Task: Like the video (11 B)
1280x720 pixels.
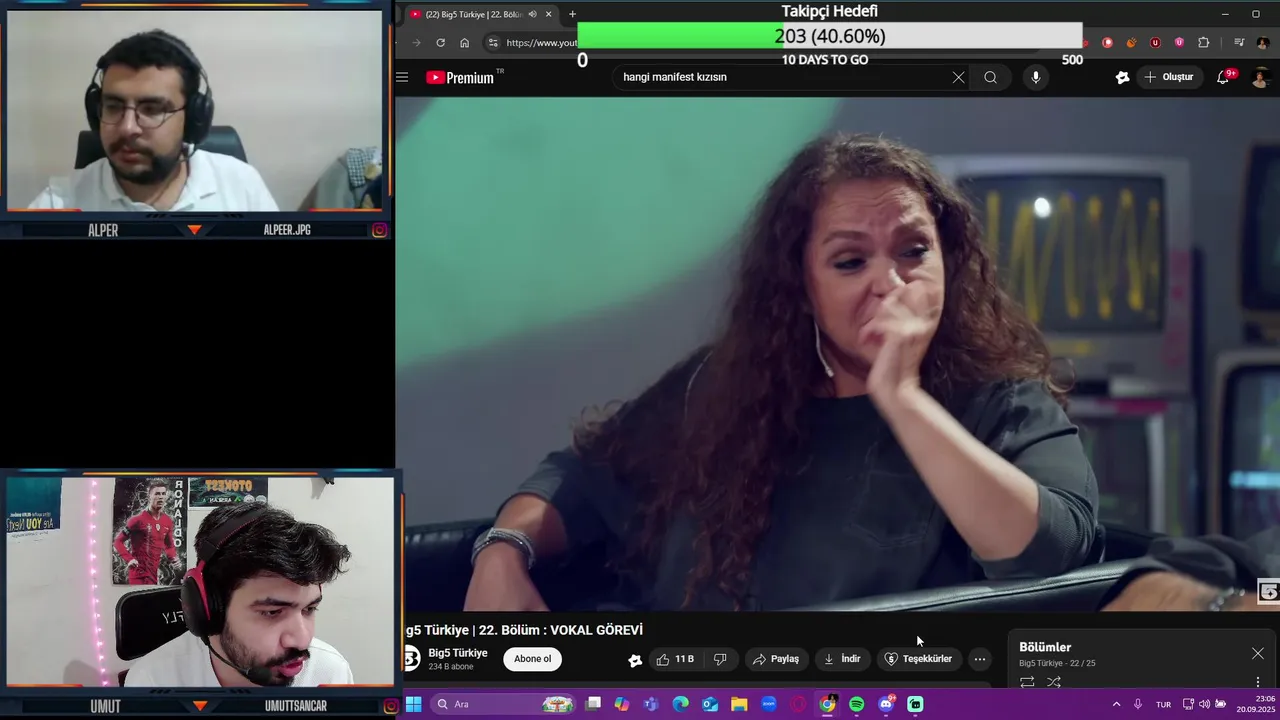Action: (x=674, y=659)
